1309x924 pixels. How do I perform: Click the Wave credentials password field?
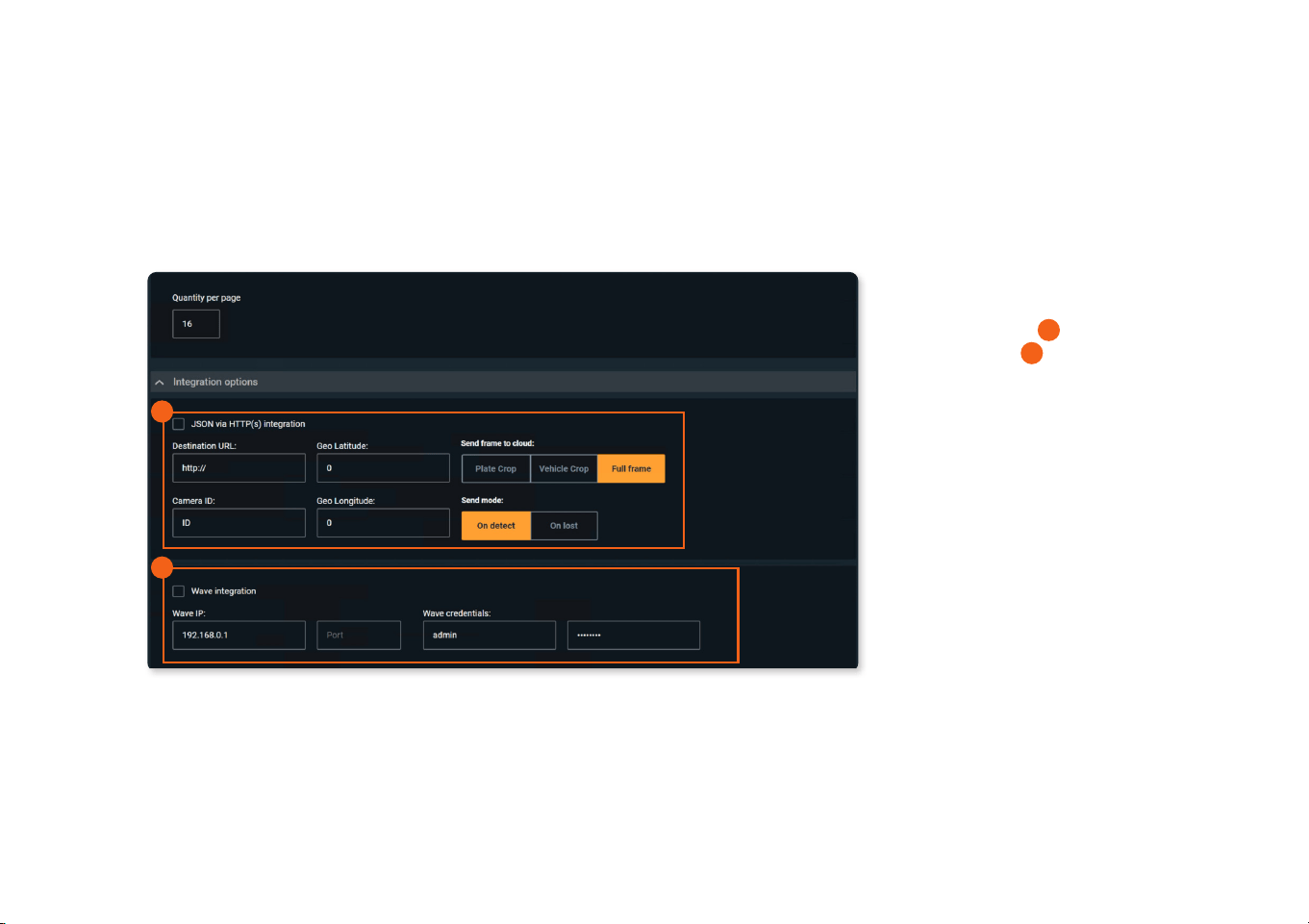pyautogui.click(x=634, y=636)
